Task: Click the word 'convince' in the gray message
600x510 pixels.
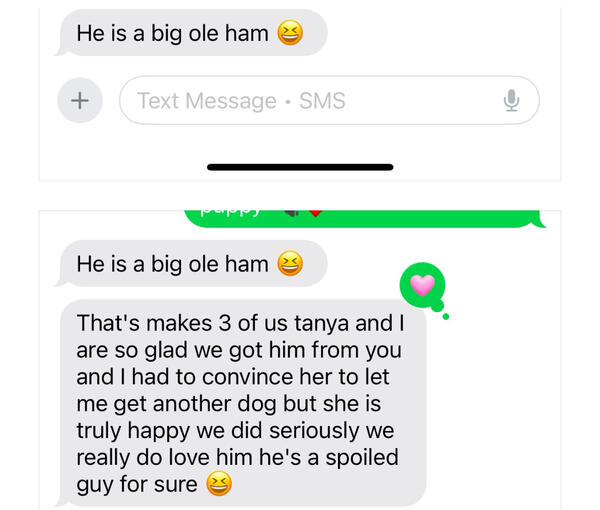Action: pyautogui.click(x=248, y=377)
